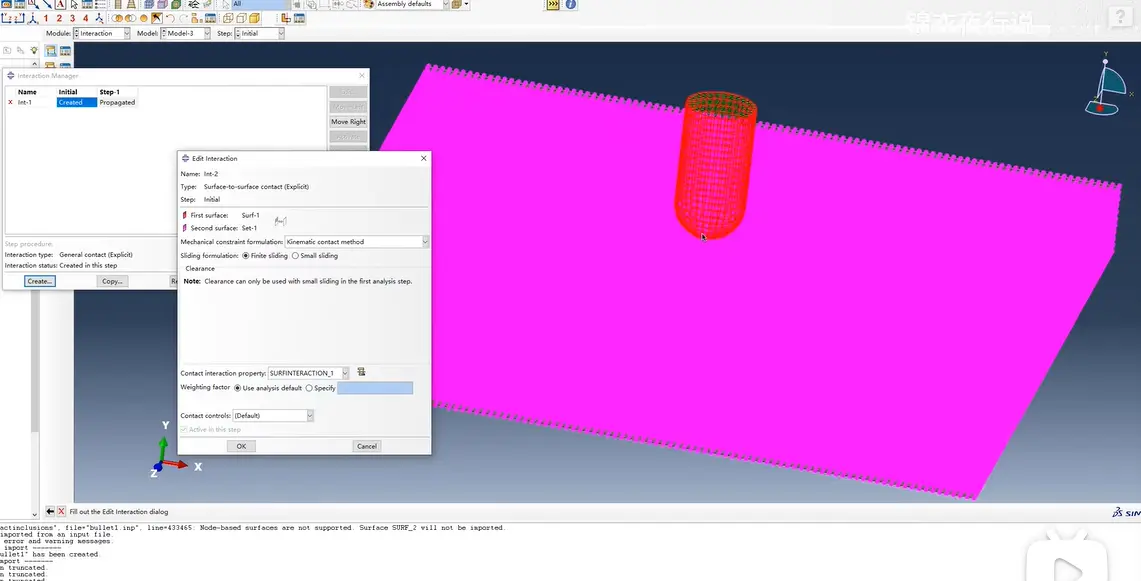
Task: Click the create interaction property icon beside SURFINTERACTION_1
Action: [361, 372]
